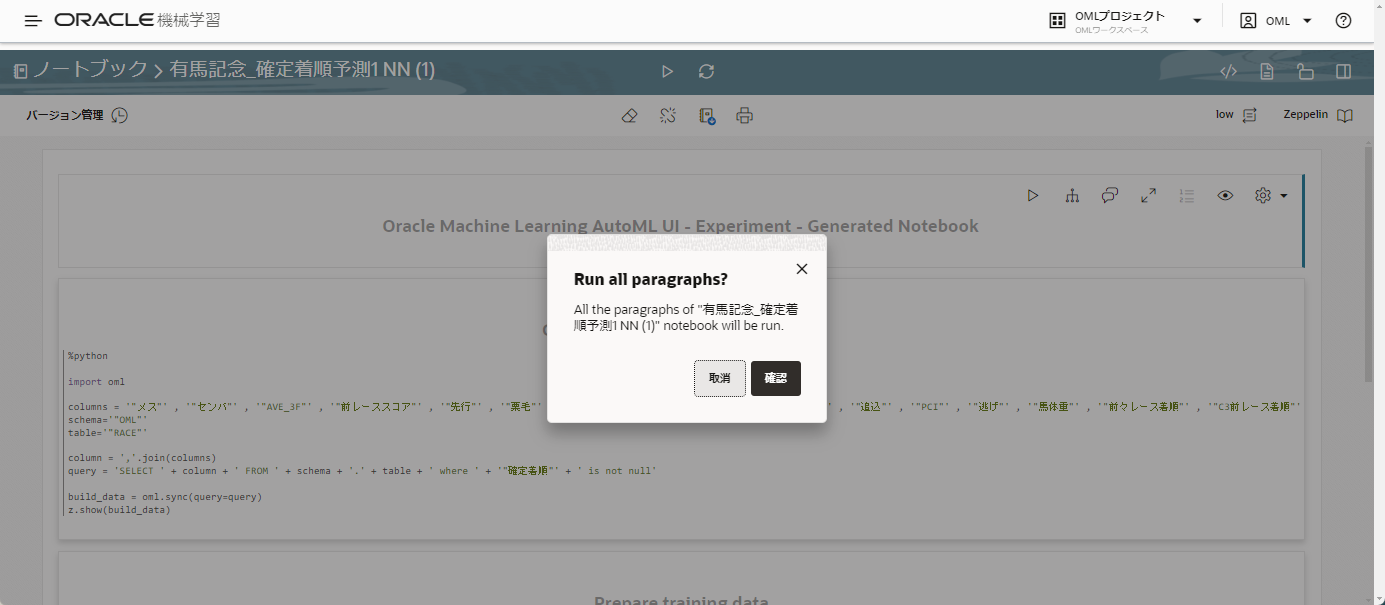This screenshot has height=605, width=1385.
Task: Toggle the side panel layout icon
Action: pos(1344,71)
